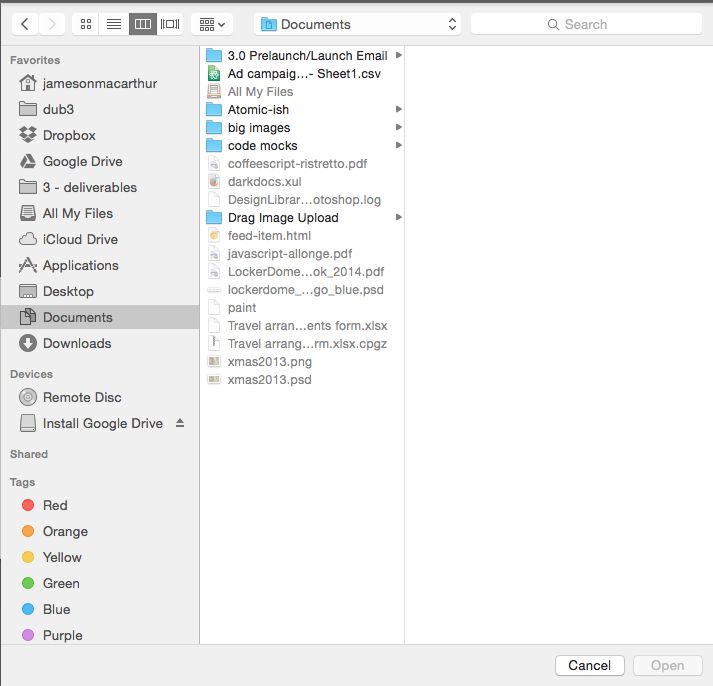Open the item arrangement dropdown
This screenshot has width=713, height=686.
212,23
